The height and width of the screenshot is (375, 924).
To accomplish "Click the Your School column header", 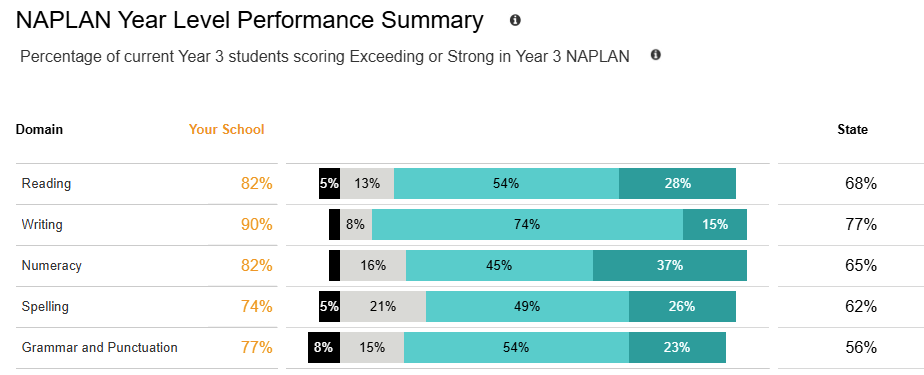I will pyautogui.click(x=226, y=129).
